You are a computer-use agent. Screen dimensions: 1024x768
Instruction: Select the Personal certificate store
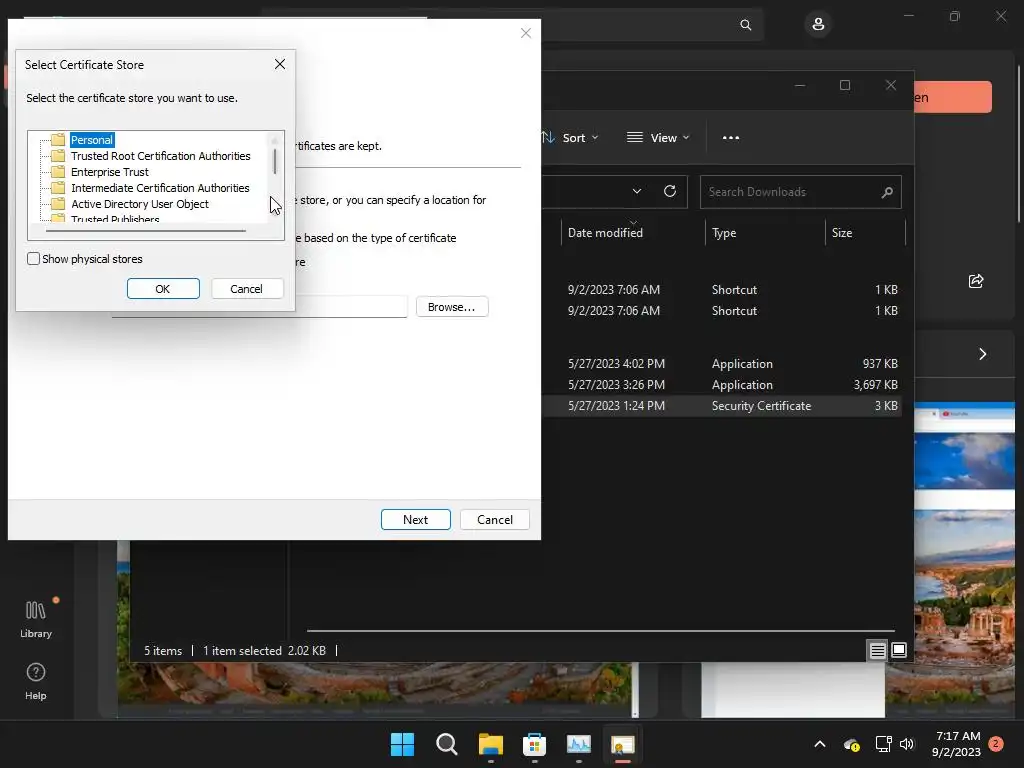pos(91,140)
